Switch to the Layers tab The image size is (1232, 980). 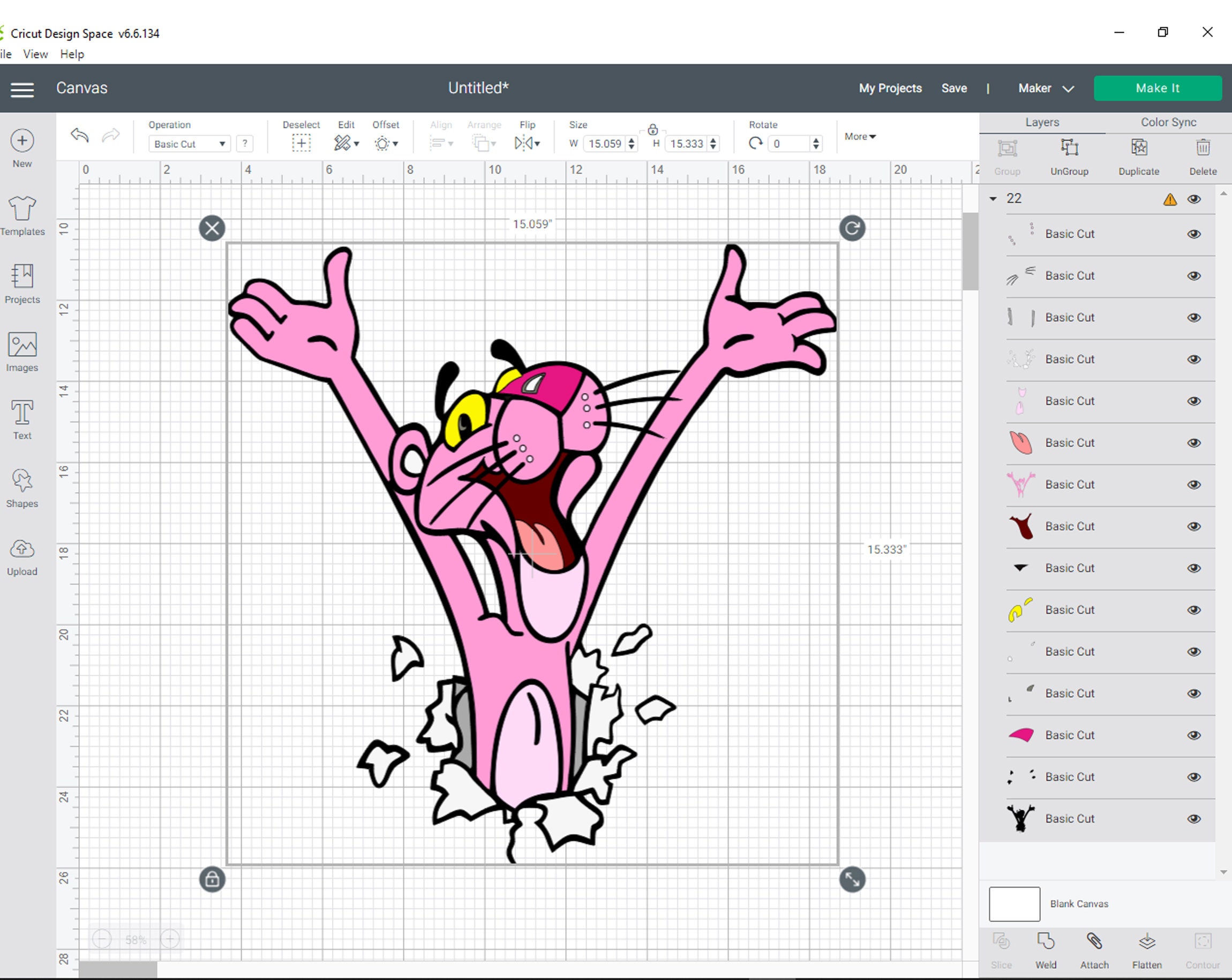1042,122
